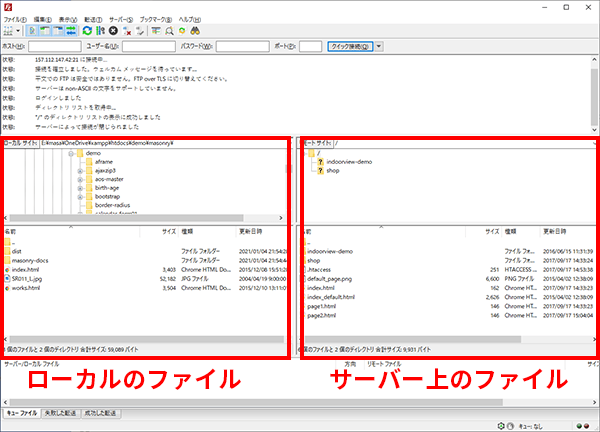The height and width of the screenshot is (432, 600).
Task: Open the 表示(V) menu
Action: coord(68,20)
